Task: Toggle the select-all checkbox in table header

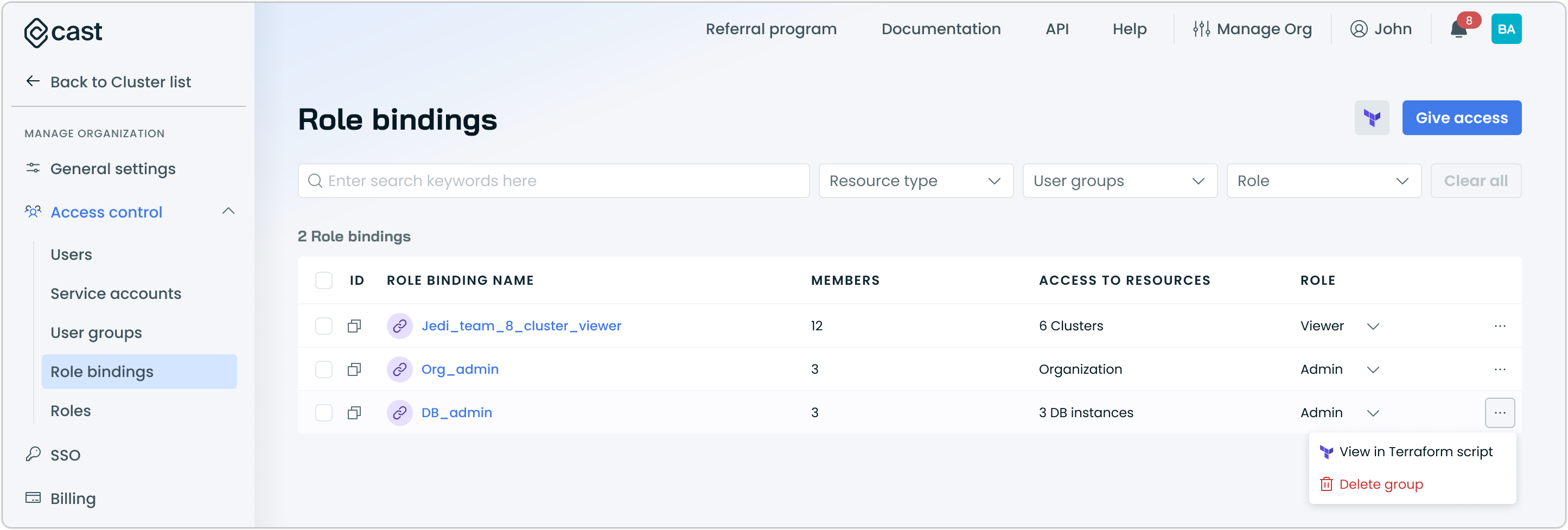Action: 324,280
